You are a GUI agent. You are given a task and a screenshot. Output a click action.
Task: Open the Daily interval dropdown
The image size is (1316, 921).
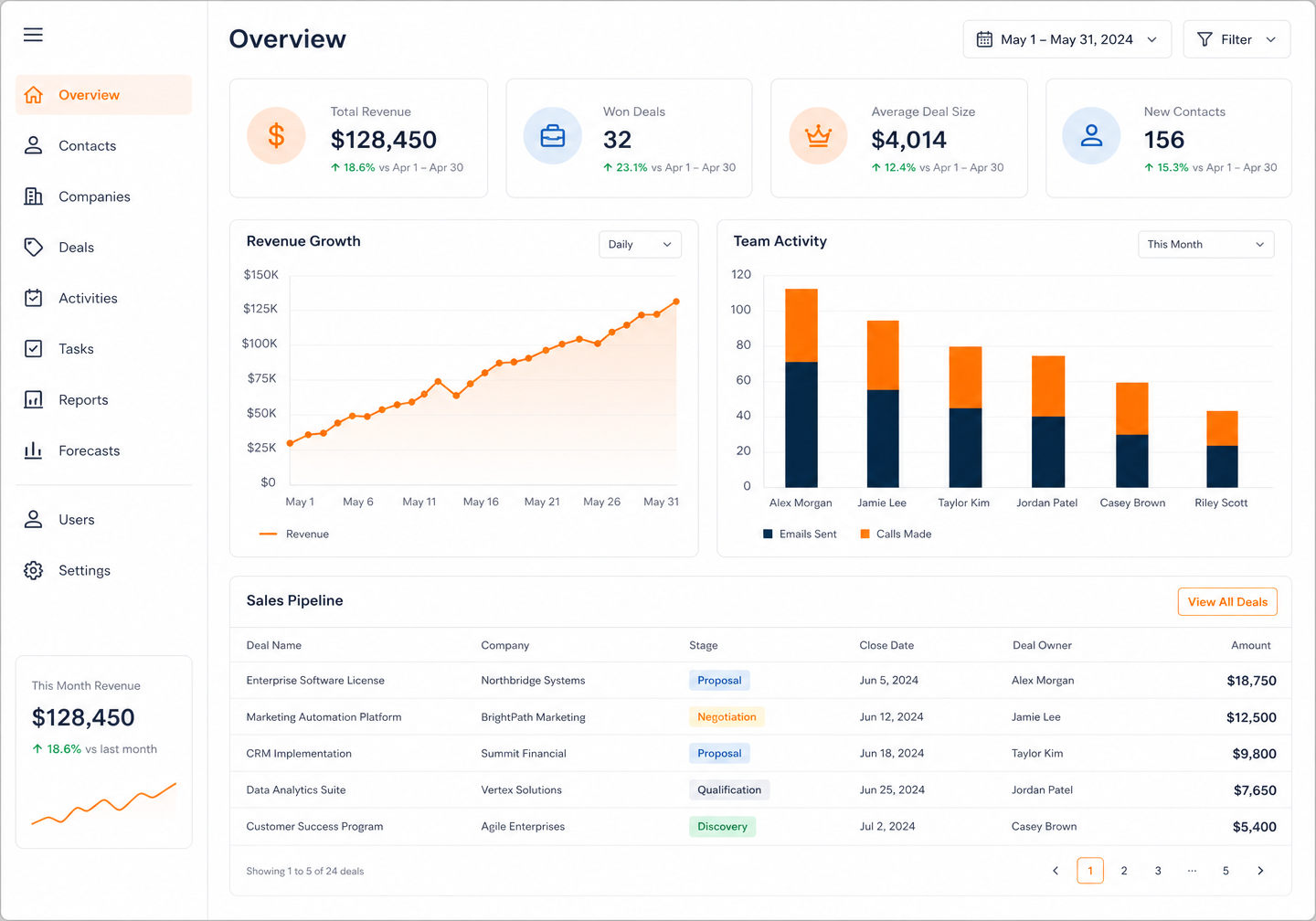pos(640,245)
